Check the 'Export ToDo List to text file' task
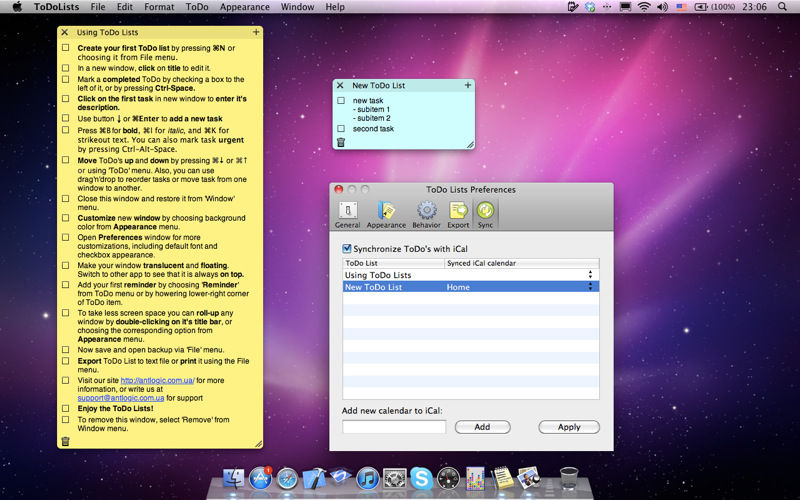This screenshot has height=500, width=800. click(x=66, y=361)
